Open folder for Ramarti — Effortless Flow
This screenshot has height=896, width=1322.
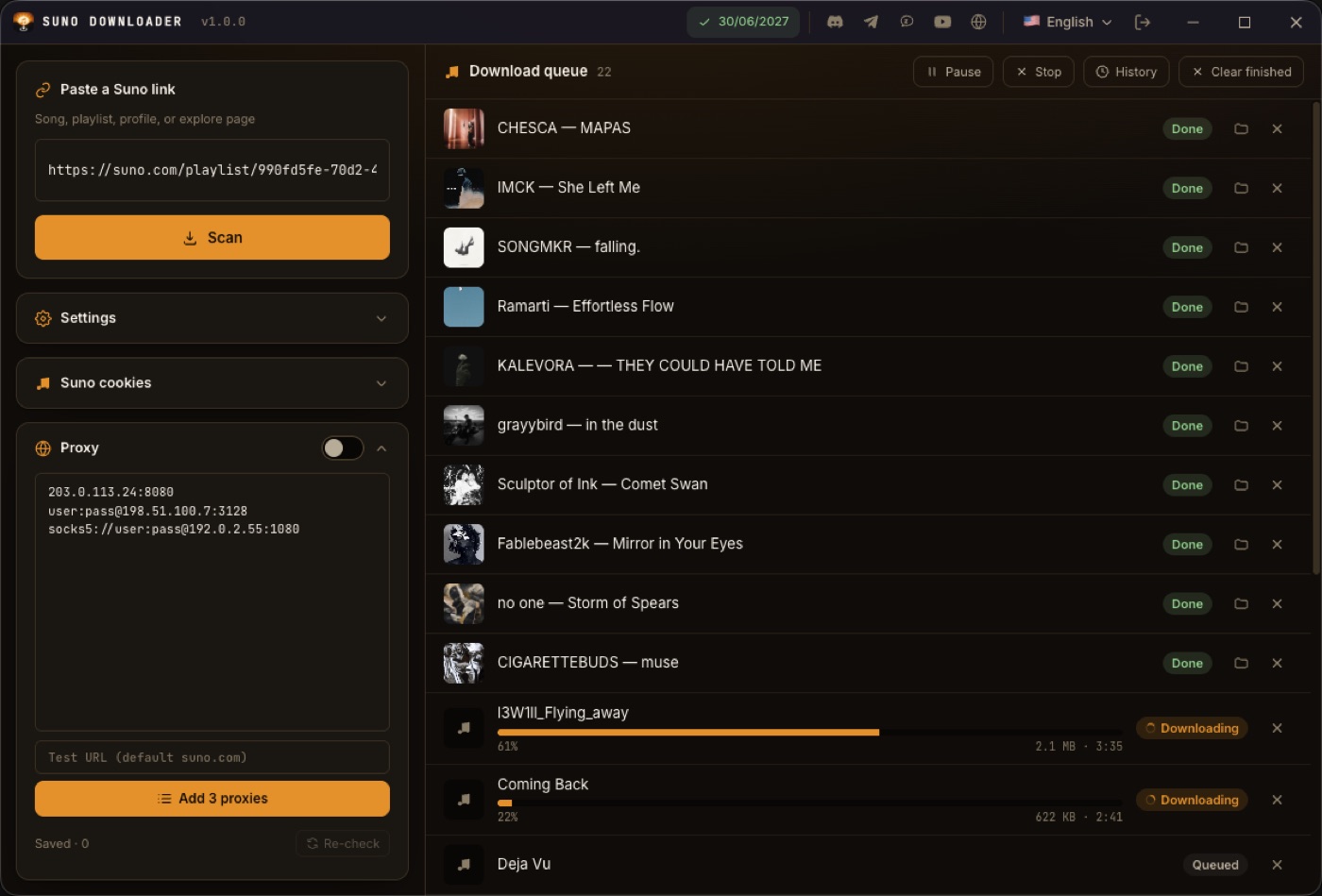(x=1241, y=307)
